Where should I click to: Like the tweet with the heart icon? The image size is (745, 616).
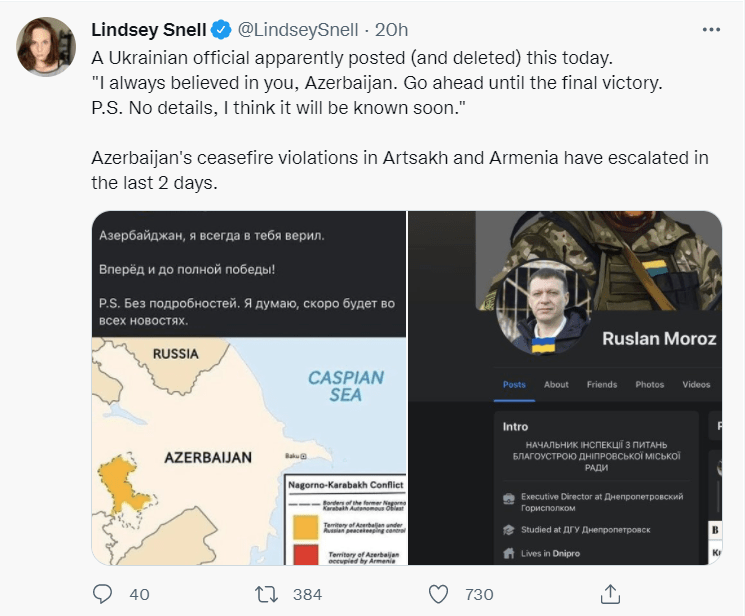438,594
